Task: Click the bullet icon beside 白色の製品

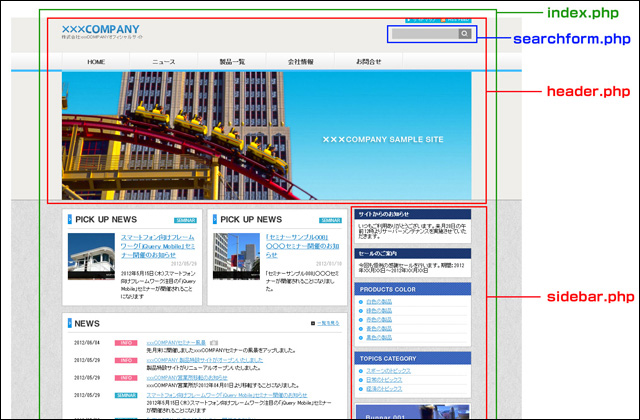Action: click(x=362, y=302)
